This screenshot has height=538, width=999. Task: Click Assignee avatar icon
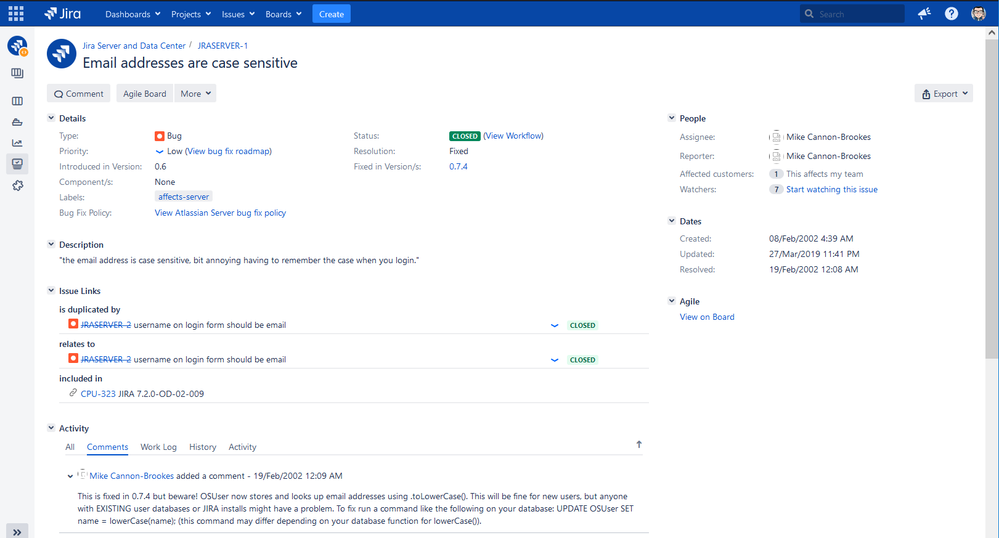(776, 136)
